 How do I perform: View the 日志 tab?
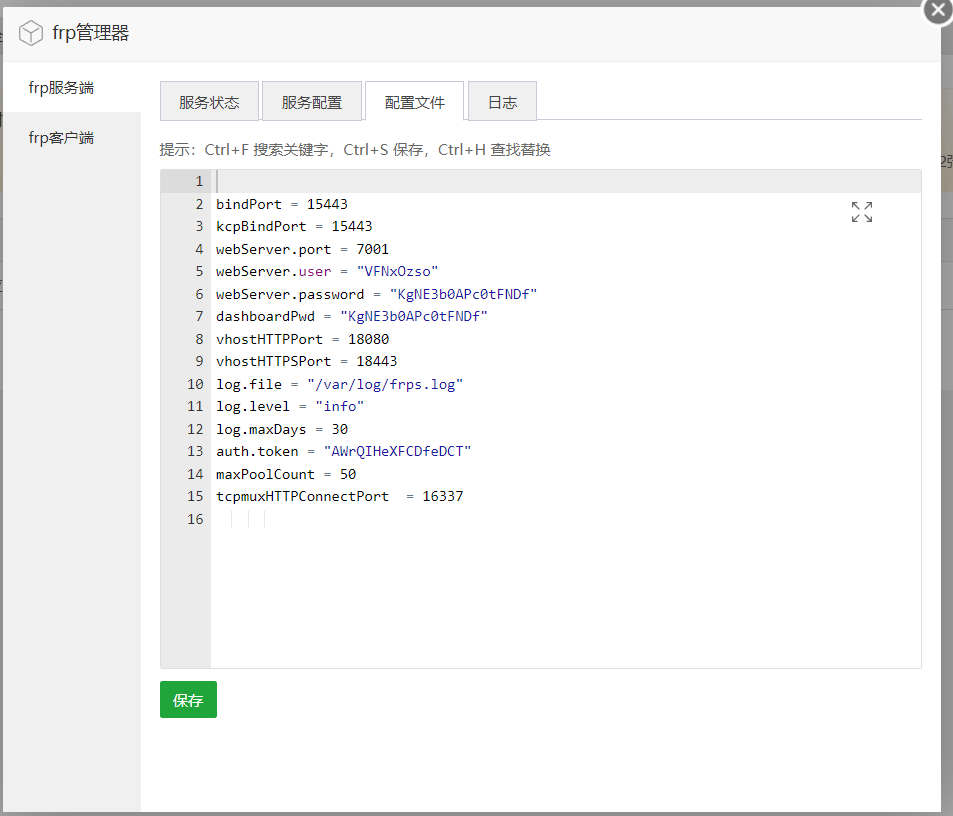[x=502, y=102]
